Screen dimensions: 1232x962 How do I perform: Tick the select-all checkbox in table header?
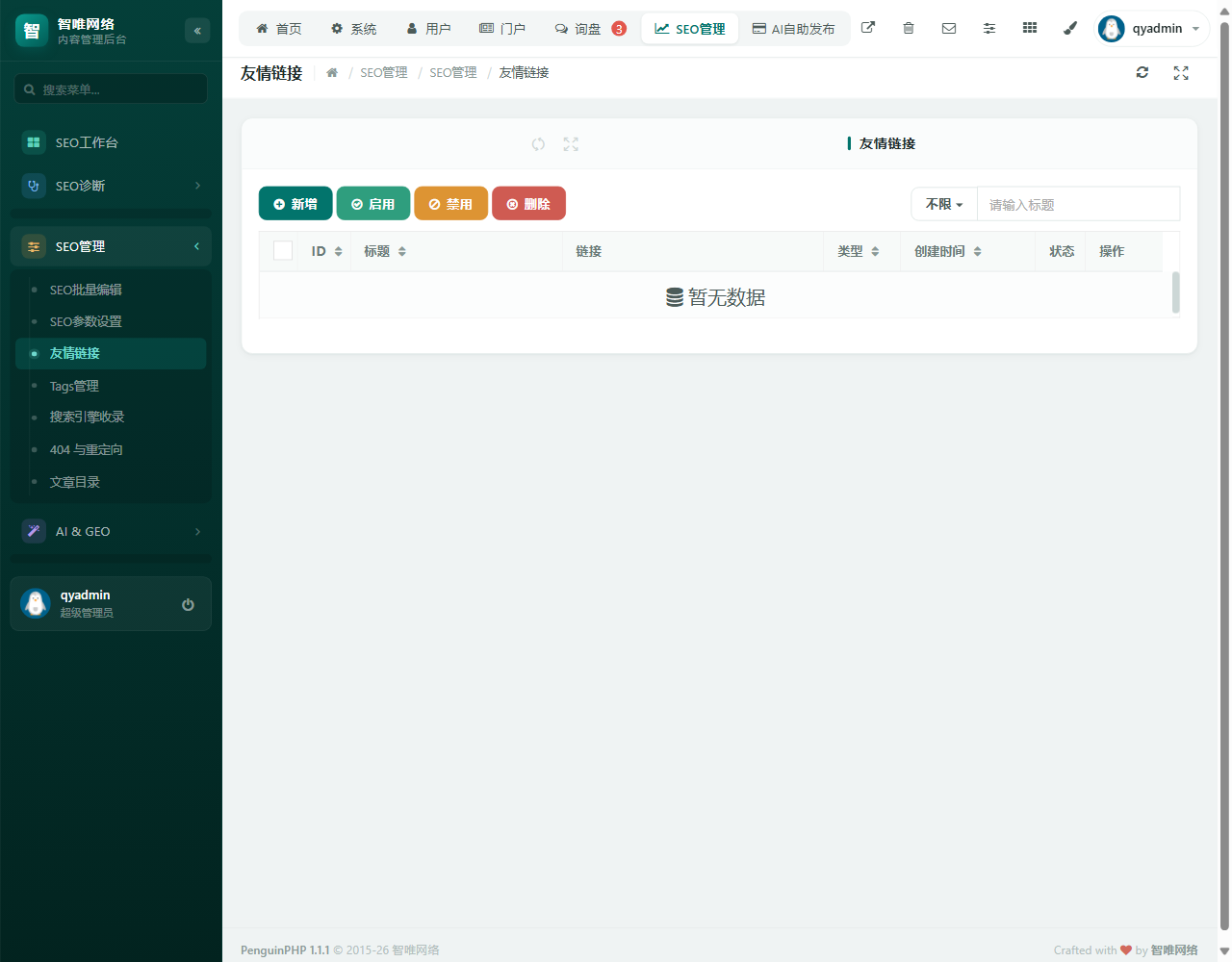pos(283,251)
